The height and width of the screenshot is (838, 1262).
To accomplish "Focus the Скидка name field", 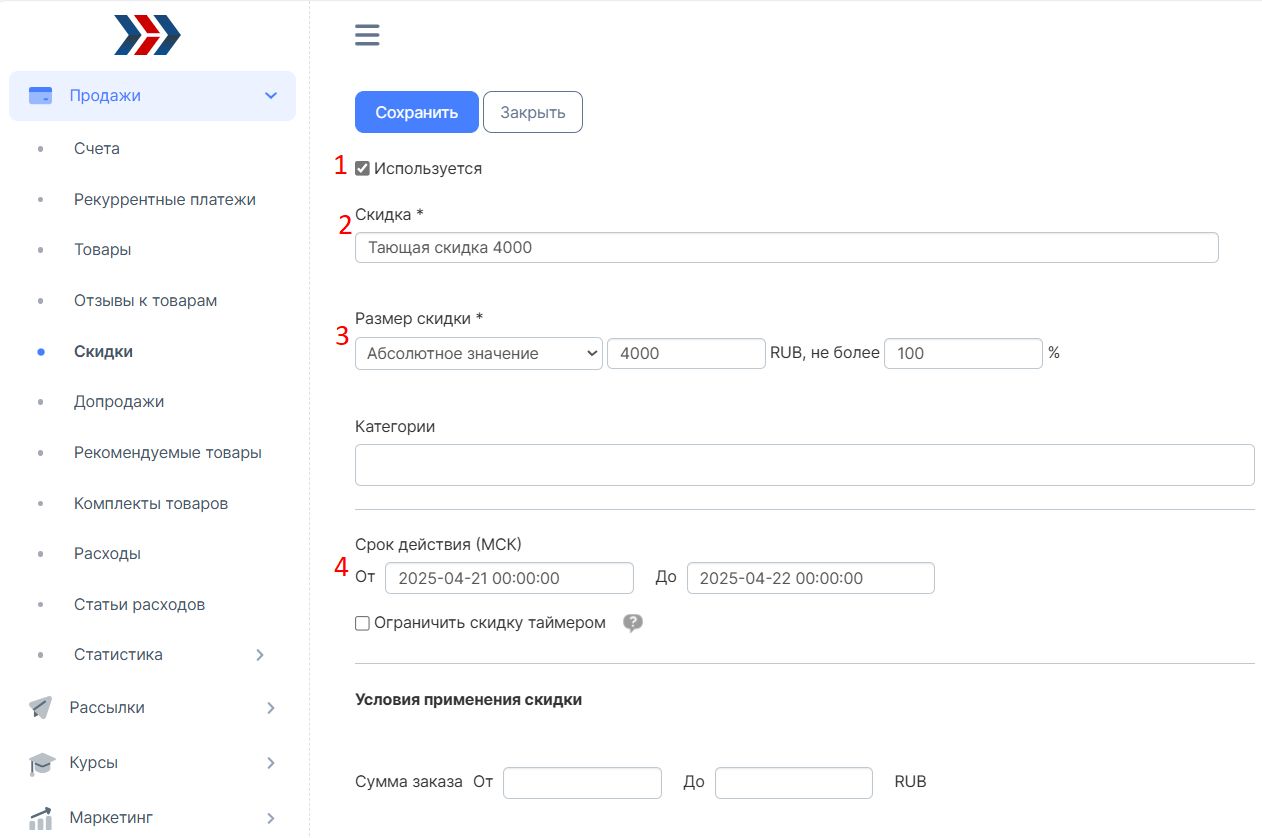I will tap(787, 247).
